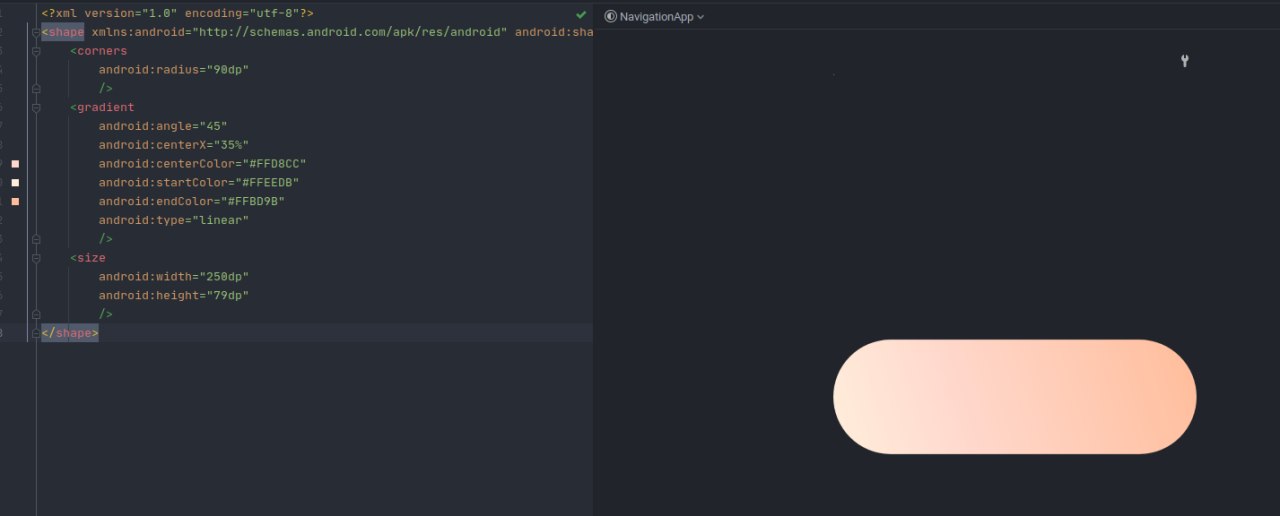Click the android:height="79dp" attribute
Image resolution: width=1280 pixels, height=516 pixels.
click(x=173, y=295)
